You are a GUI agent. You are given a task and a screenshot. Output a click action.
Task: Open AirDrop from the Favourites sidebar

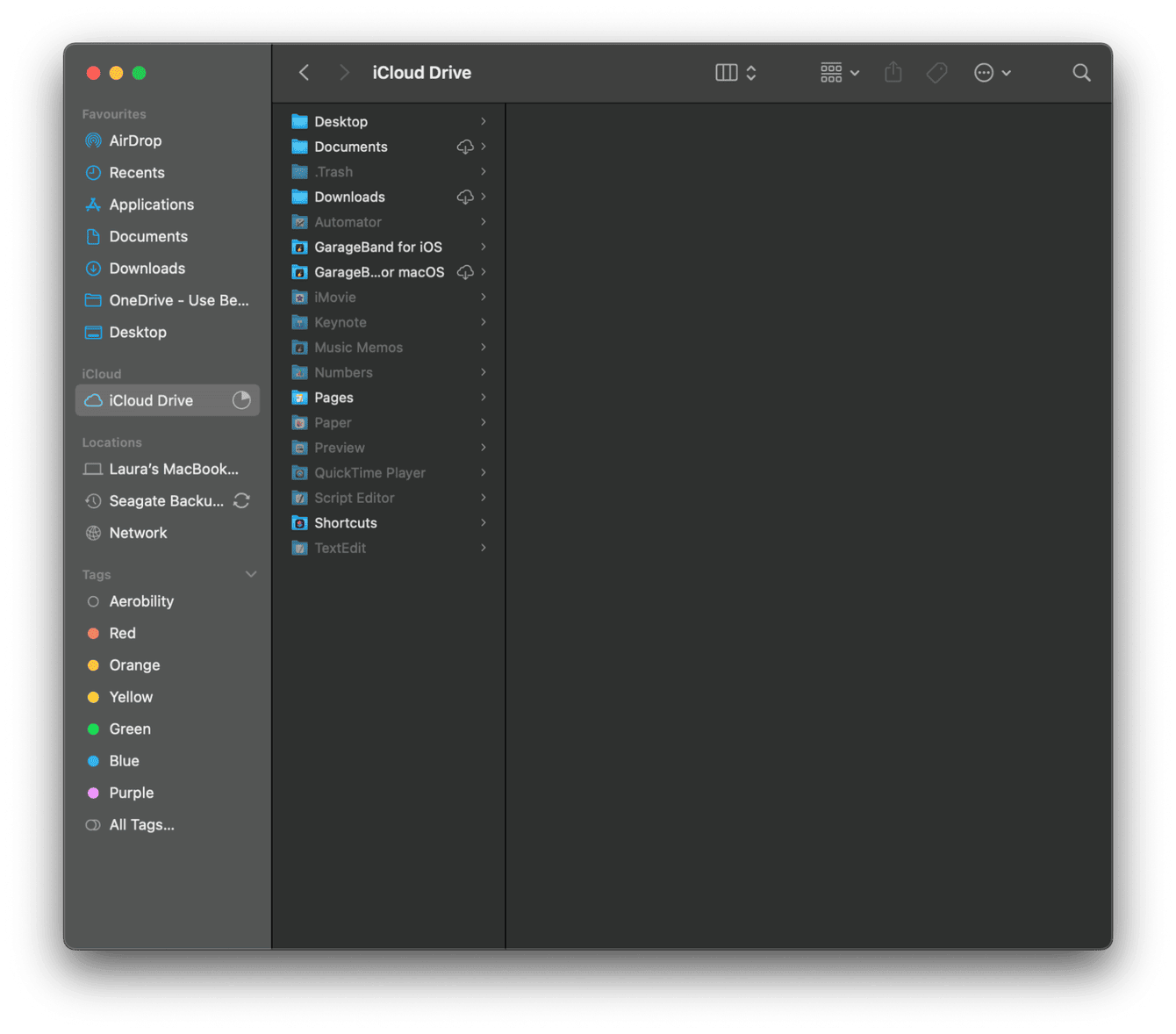(x=135, y=140)
